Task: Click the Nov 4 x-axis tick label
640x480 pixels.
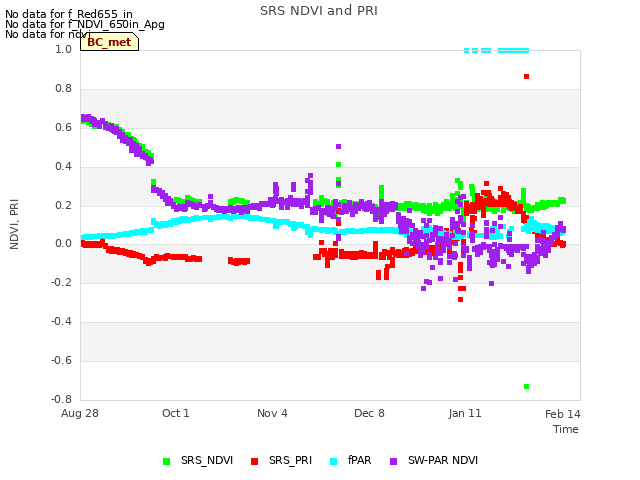Action: [272, 413]
